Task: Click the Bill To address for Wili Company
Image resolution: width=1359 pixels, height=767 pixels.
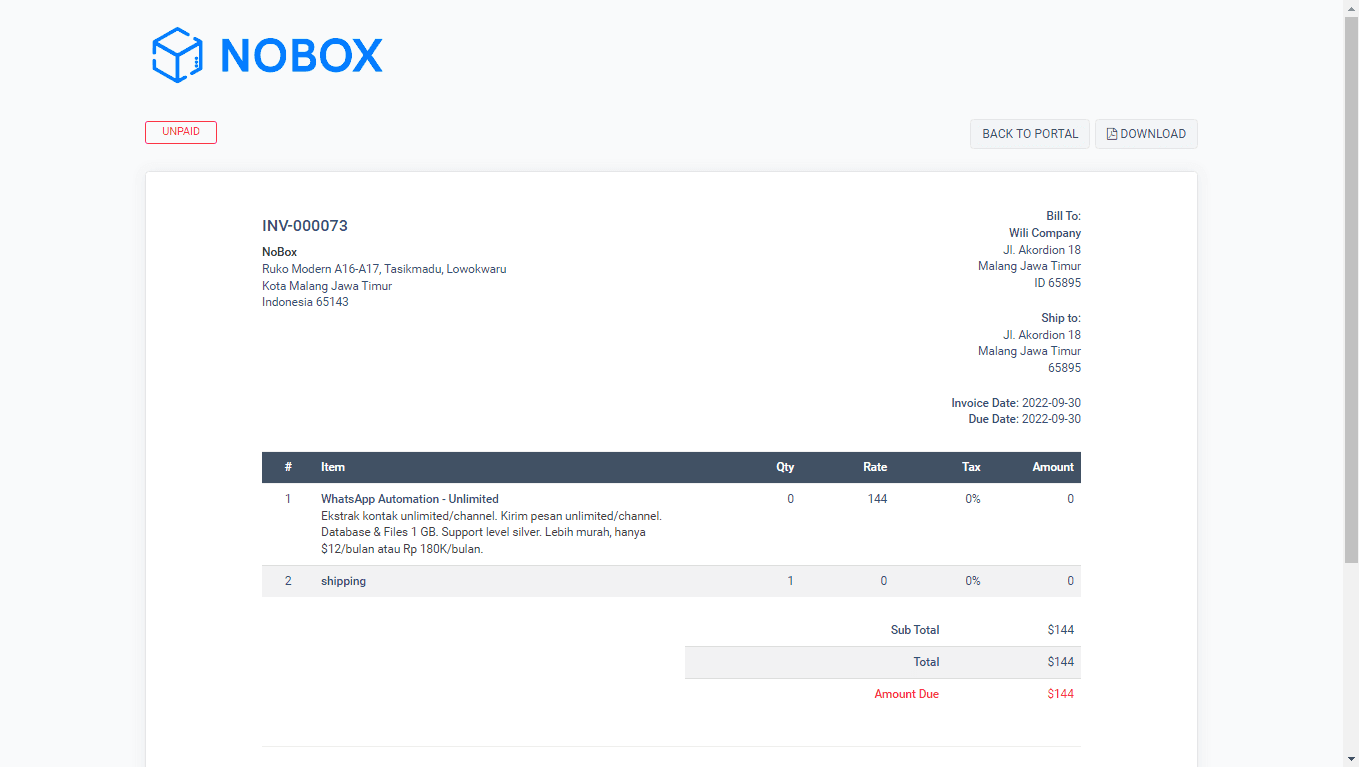Action: pyautogui.click(x=1029, y=249)
